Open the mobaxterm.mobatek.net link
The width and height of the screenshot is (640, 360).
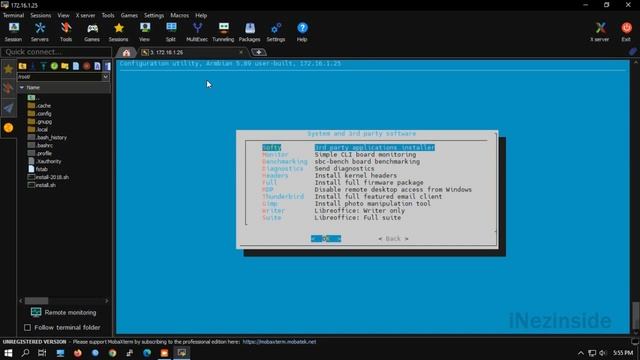tap(279, 342)
